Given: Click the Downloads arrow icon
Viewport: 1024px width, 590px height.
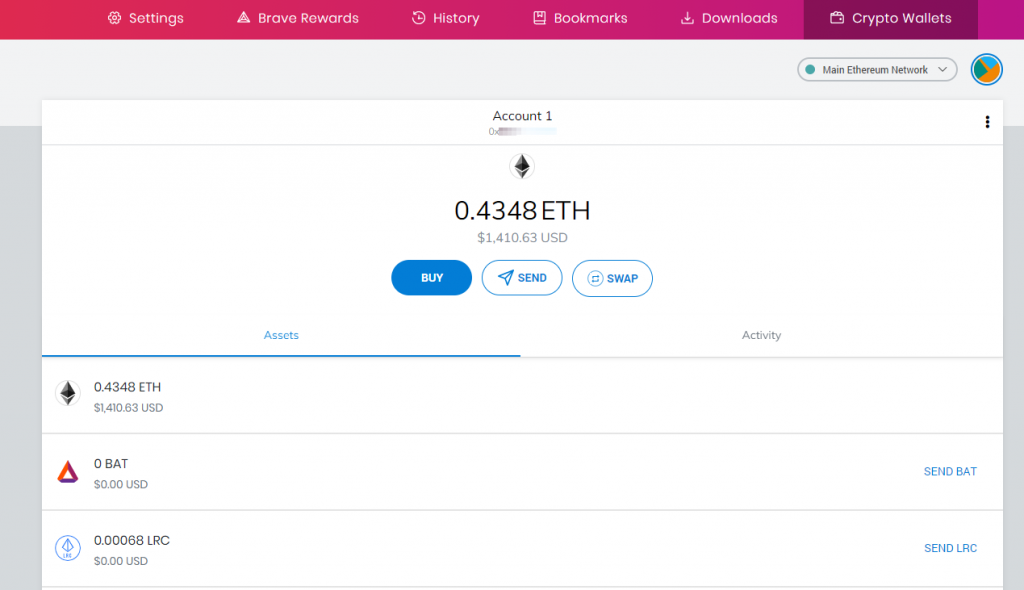Looking at the screenshot, I should coord(687,18).
